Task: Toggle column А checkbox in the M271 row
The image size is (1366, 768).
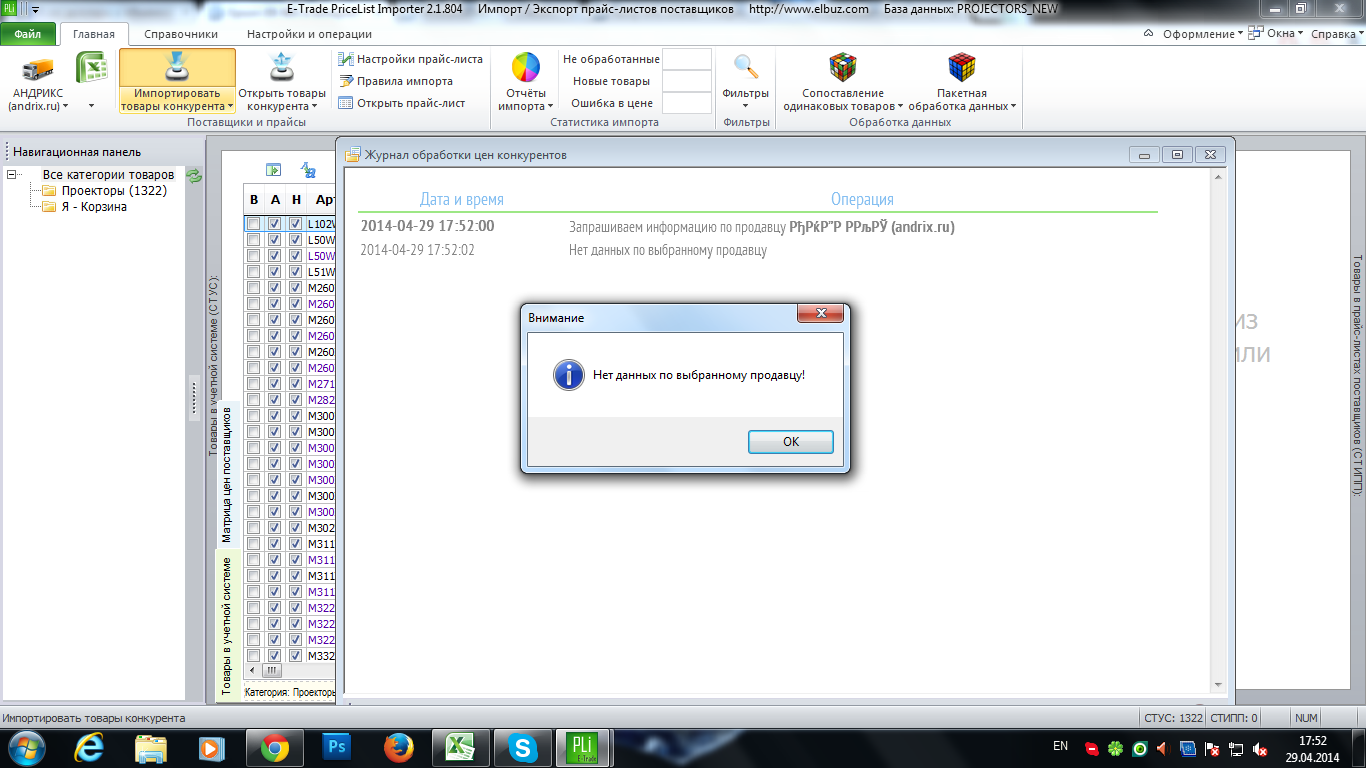Action: pyautogui.click(x=275, y=384)
